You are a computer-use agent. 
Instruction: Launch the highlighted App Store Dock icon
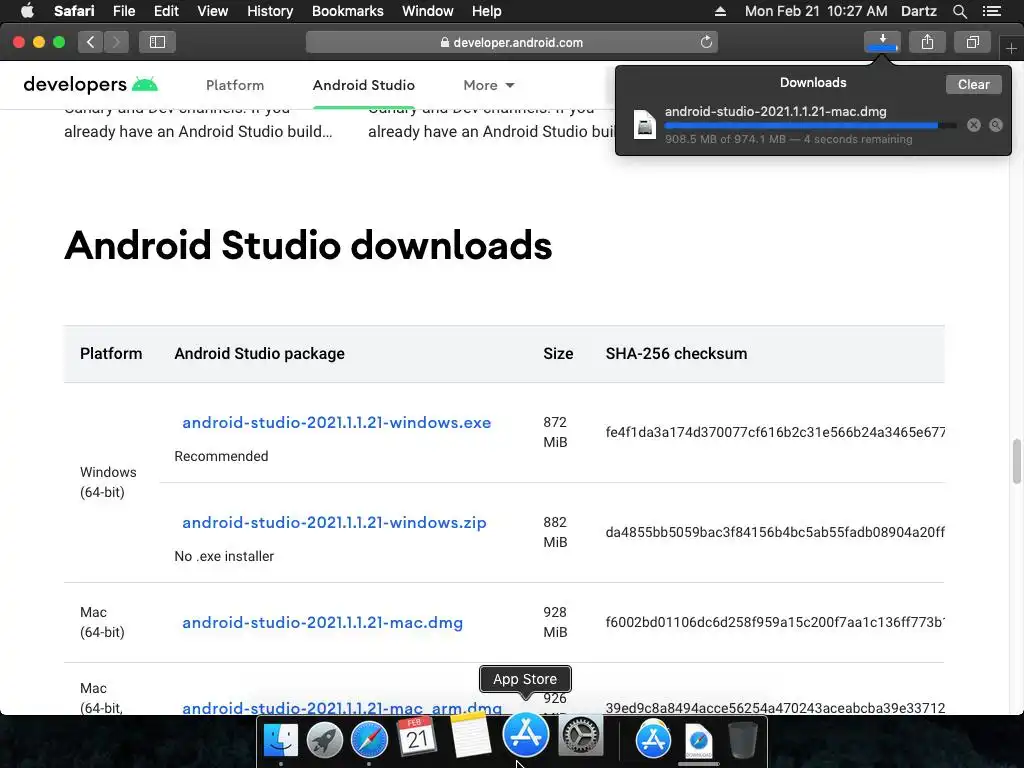point(525,735)
